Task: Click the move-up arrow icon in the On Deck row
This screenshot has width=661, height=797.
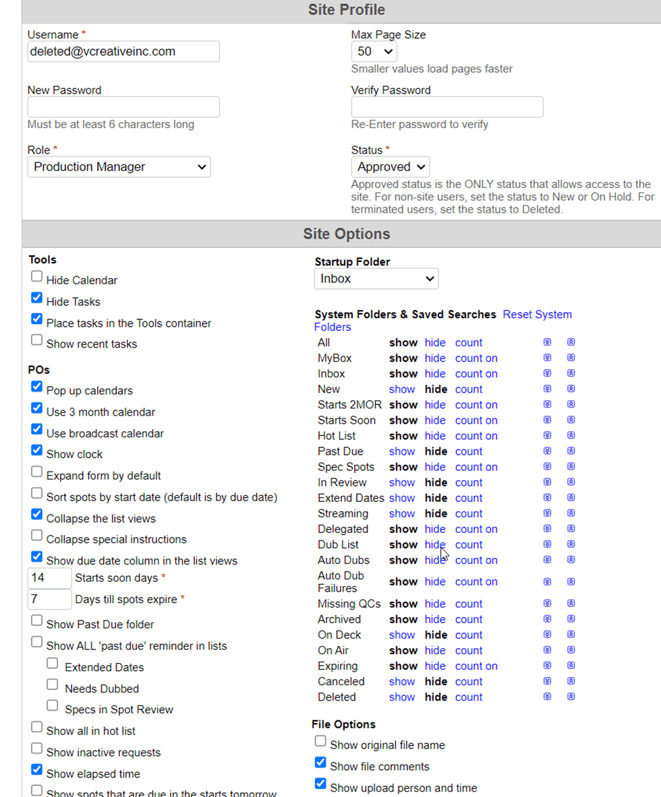Action: pyautogui.click(x=571, y=634)
